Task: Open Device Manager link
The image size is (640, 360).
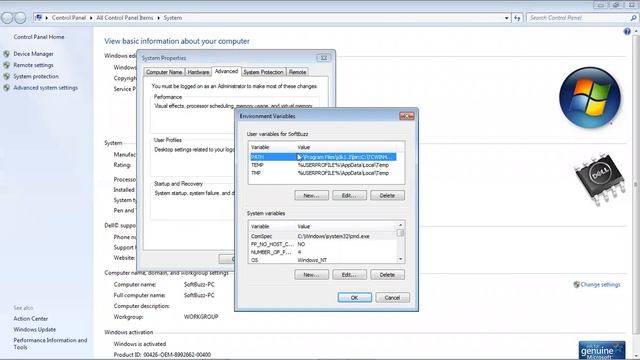Action: coord(33,54)
